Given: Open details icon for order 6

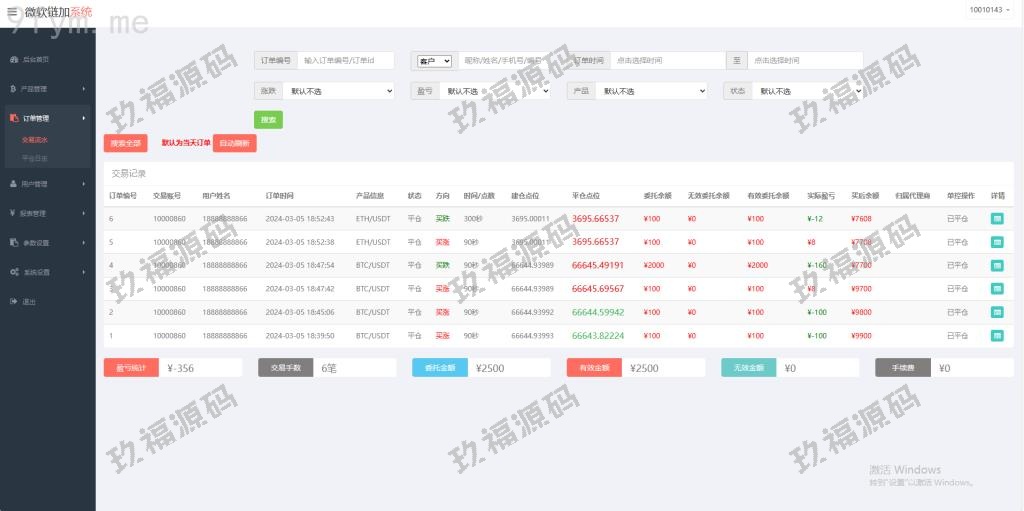Looking at the screenshot, I should 997,218.
